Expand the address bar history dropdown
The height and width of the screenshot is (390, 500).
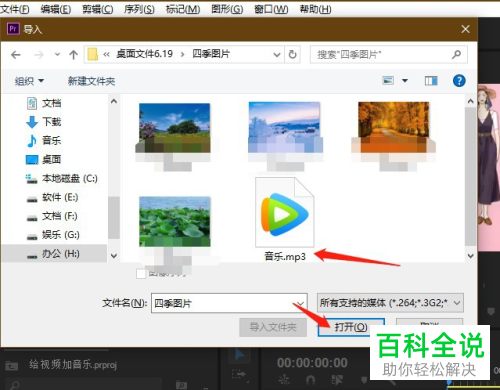tap(277, 54)
